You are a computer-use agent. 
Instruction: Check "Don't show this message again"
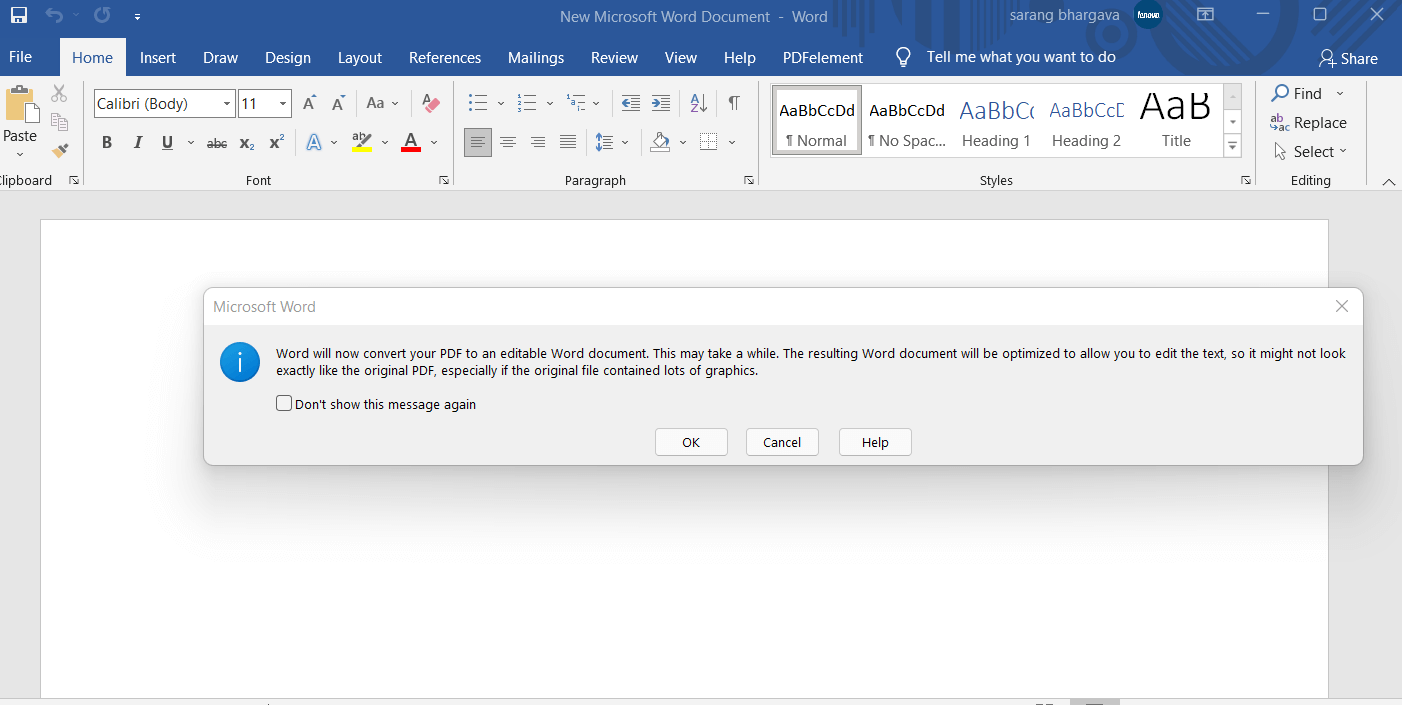pyautogui.click(x=284, y=404)
